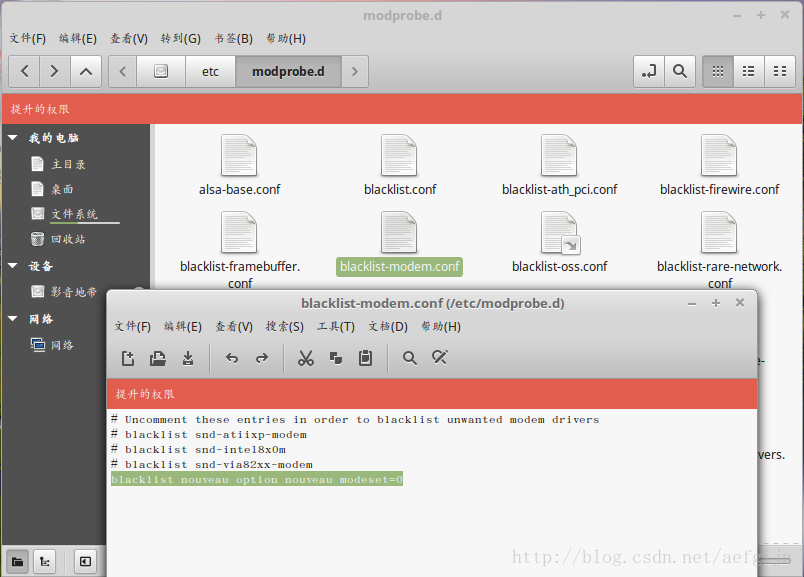
Task: Open find-and-replace tool in editor
Action: click(439, 358)
